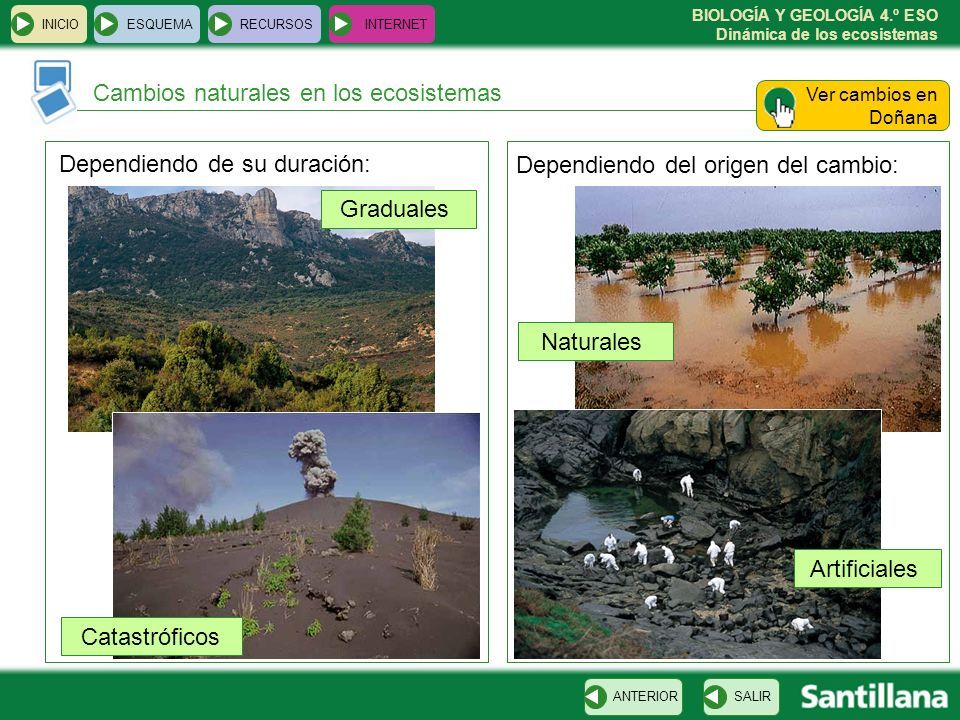
Task: Open the ESQUEMA section
Action: 146,24
